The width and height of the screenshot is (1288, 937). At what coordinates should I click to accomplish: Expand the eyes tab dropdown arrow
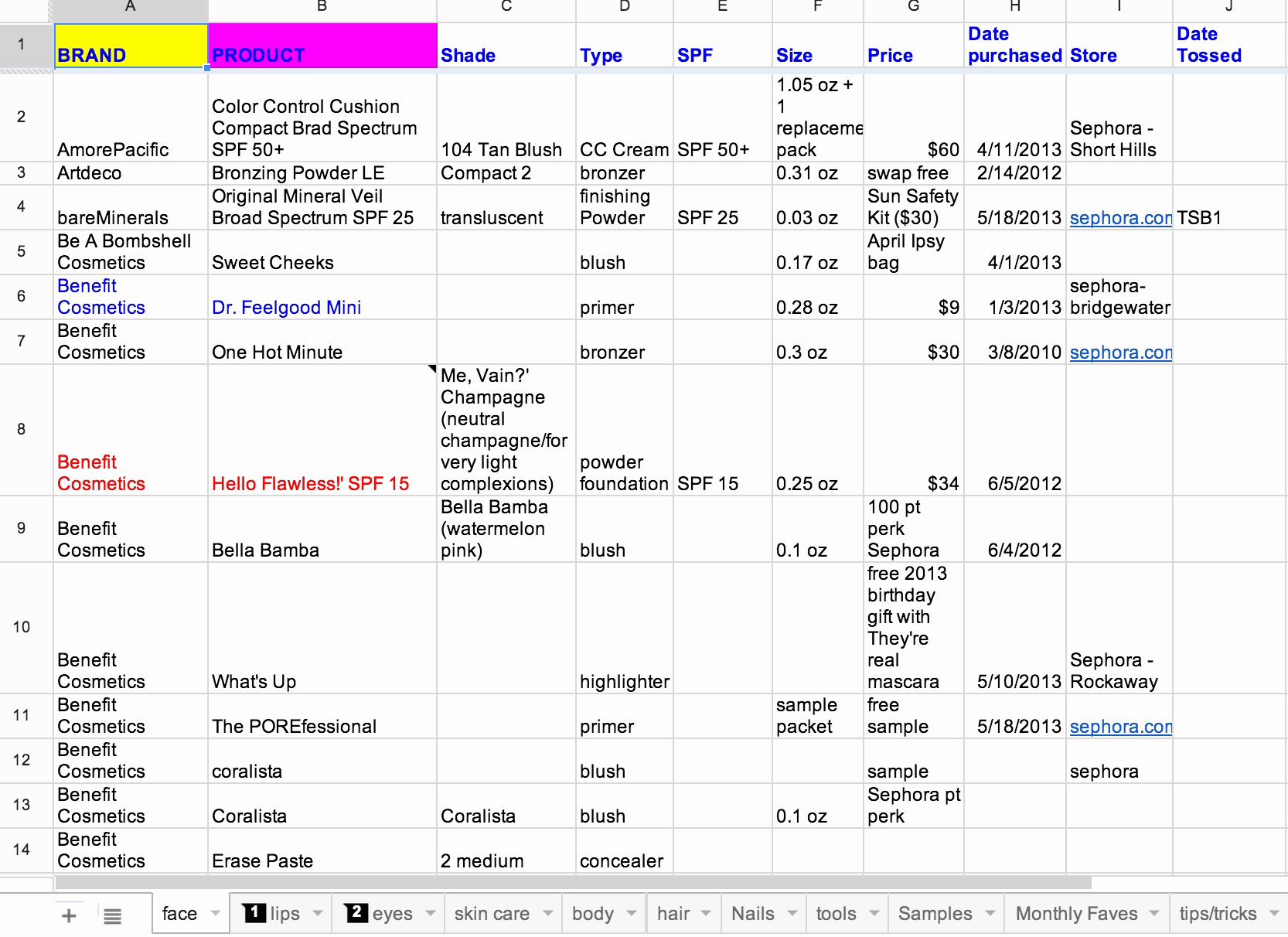click(x=431, y=913)
